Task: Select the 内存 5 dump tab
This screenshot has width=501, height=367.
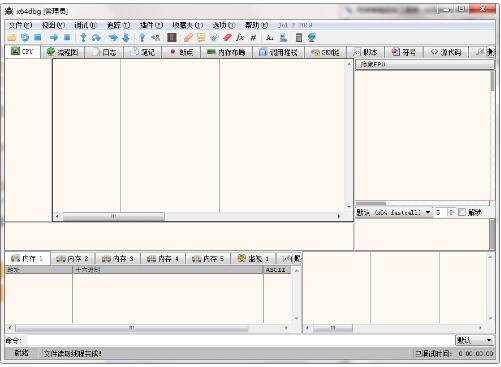Action: (208, 259)
